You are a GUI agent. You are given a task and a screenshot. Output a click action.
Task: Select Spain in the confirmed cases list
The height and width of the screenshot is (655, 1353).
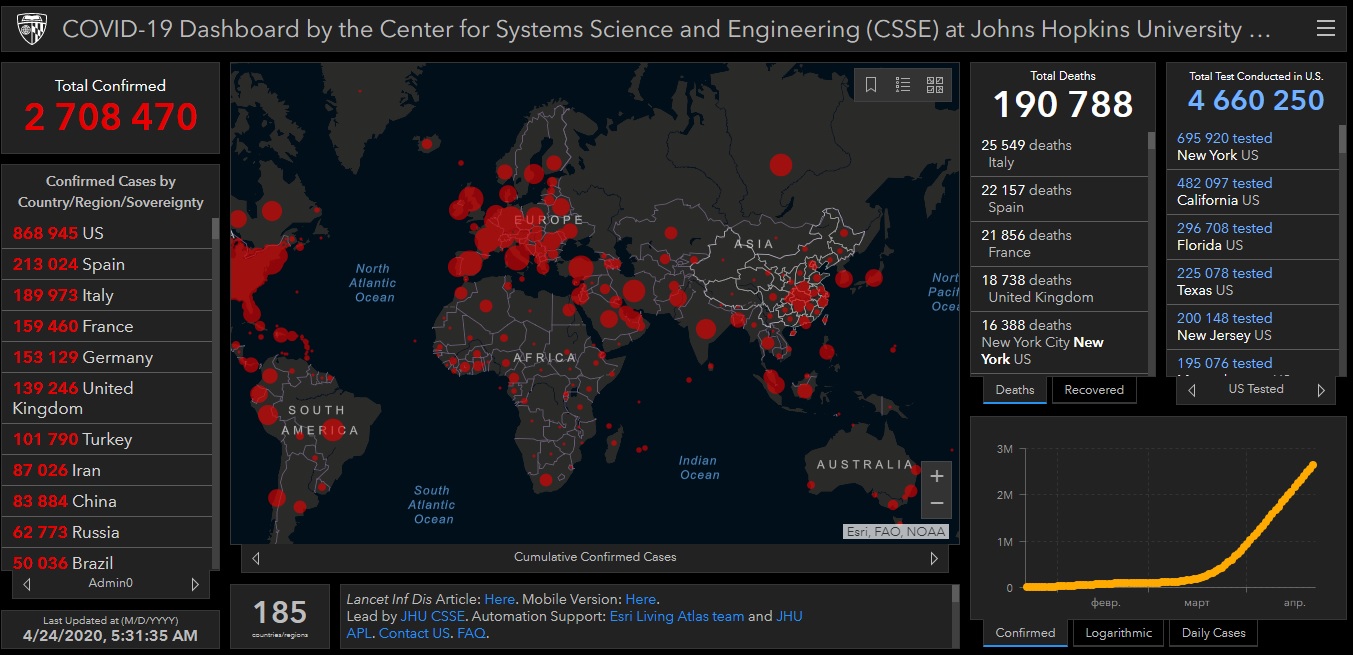tap(105, 264)
